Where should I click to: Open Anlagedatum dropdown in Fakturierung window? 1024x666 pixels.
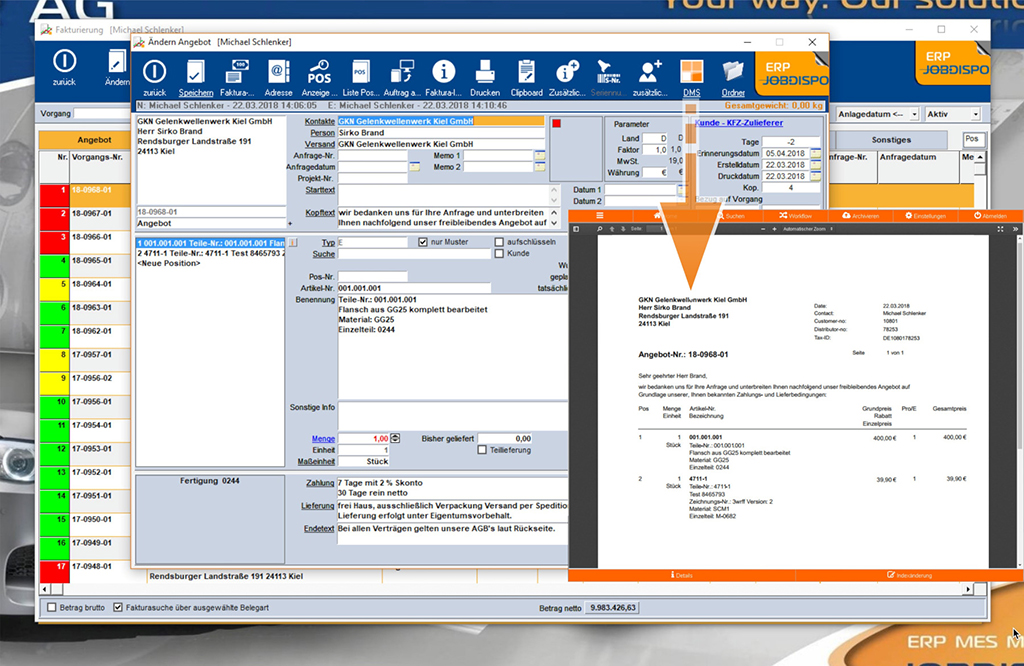(x=914, y=114)
